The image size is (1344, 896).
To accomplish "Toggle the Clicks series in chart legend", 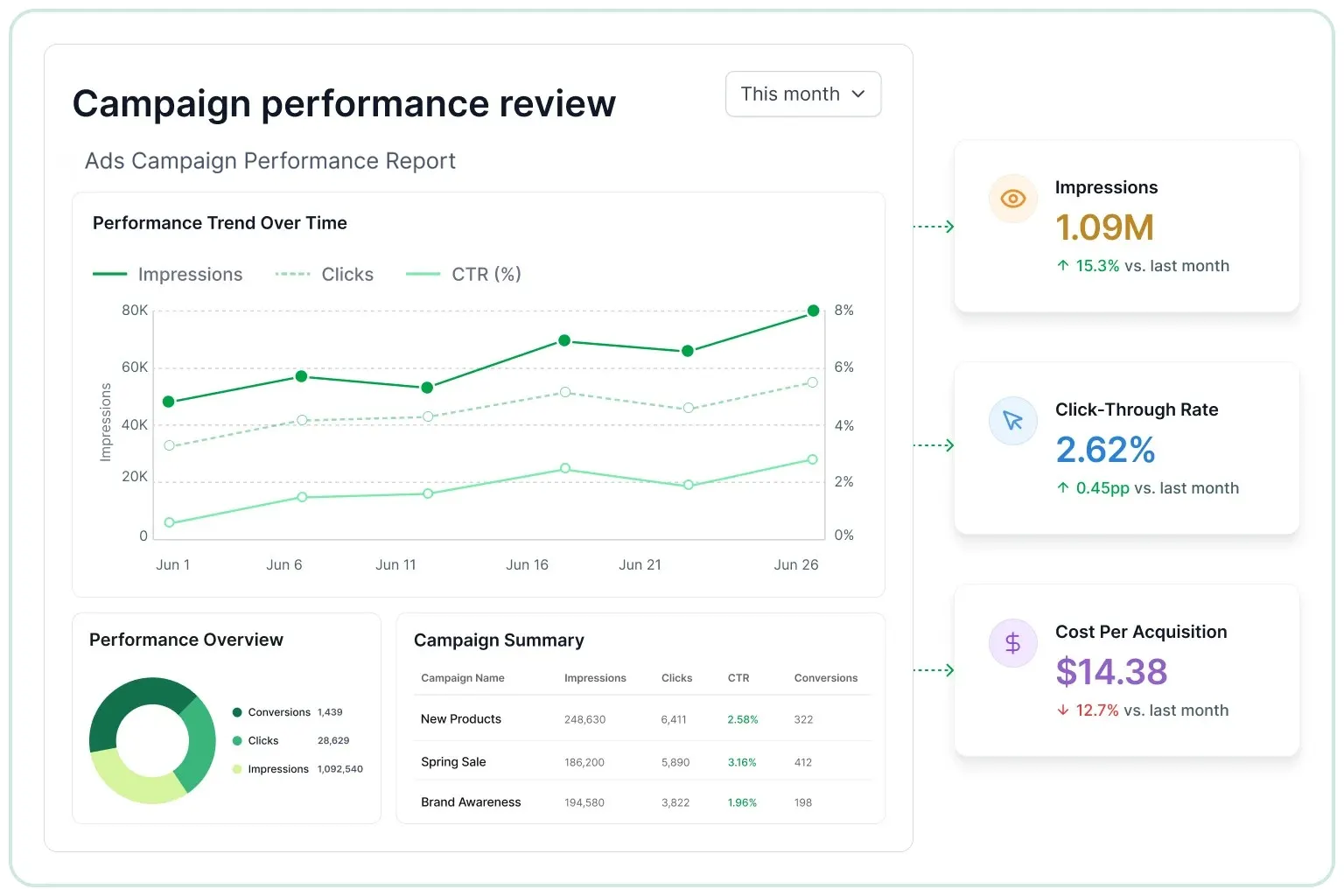I will click(324, 274).
